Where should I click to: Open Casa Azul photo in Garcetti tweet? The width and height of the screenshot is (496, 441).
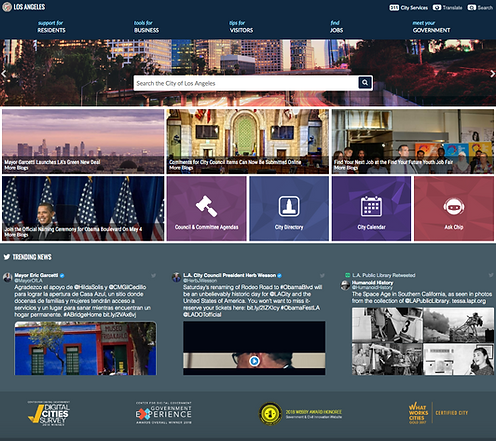(85, 348)
